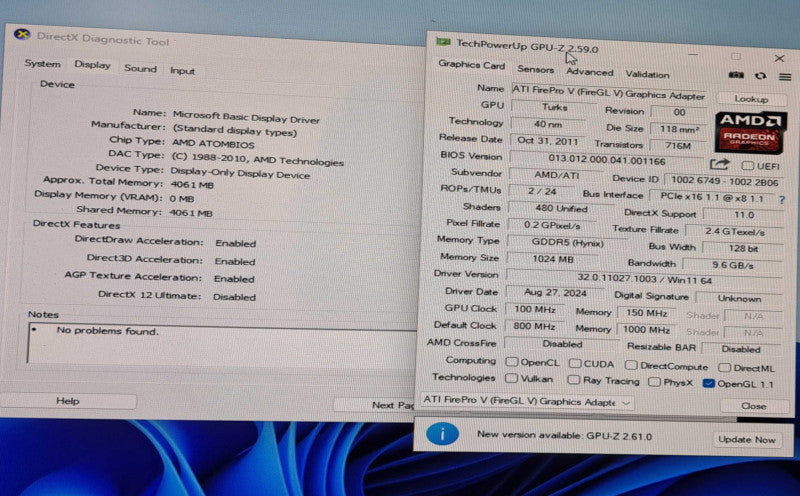Click the Die Size value 118 mm²
The image size is (800, 496).
[679, 130]
